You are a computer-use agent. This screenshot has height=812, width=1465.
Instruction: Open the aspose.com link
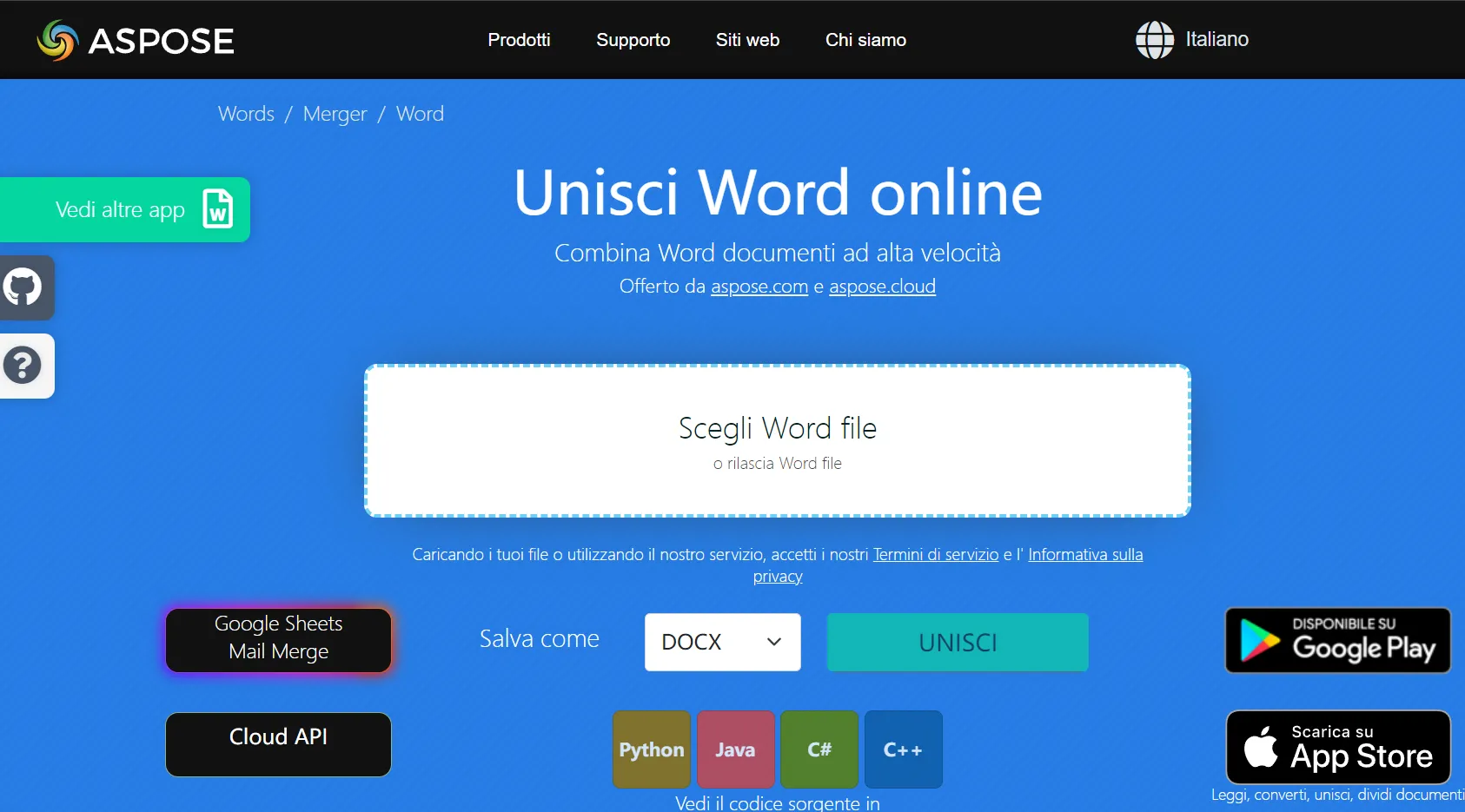(759, 287)
